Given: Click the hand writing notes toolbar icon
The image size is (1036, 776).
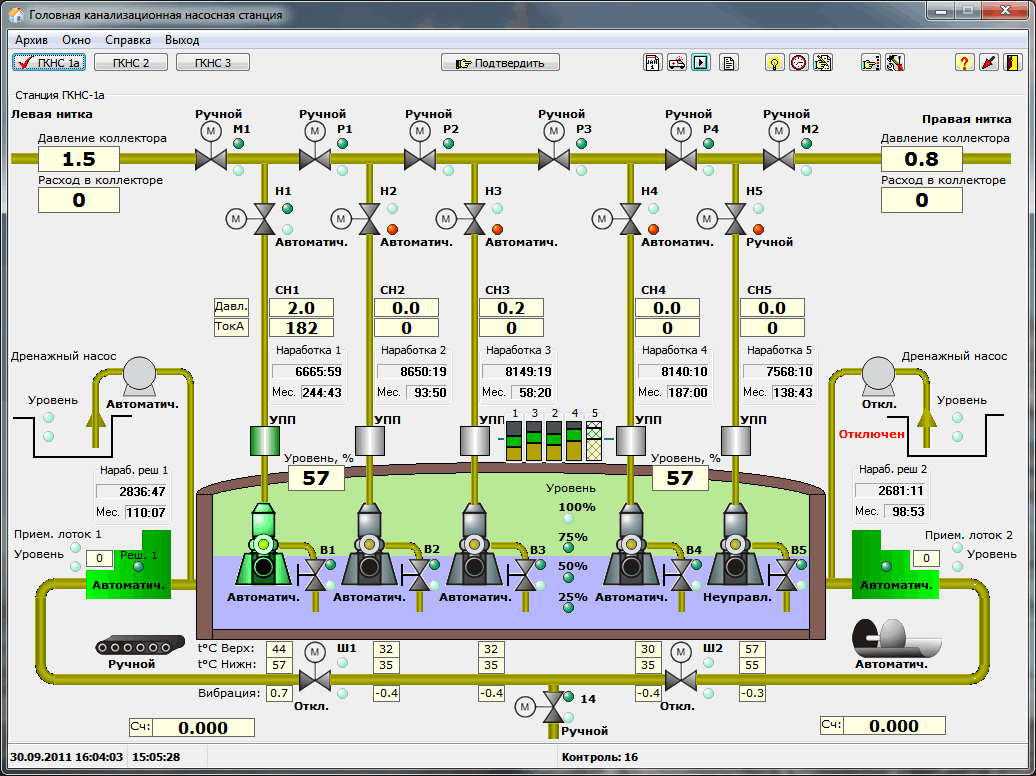Looking at the screenshot, I should coord(823,63).
